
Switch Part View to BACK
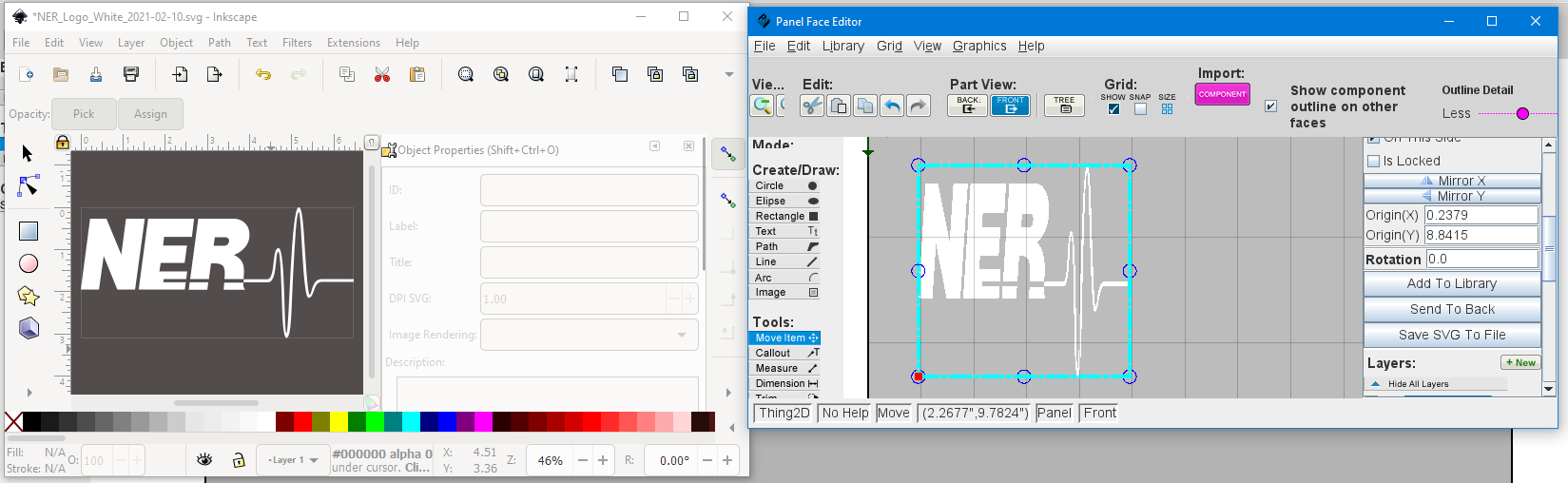point(968,106)
